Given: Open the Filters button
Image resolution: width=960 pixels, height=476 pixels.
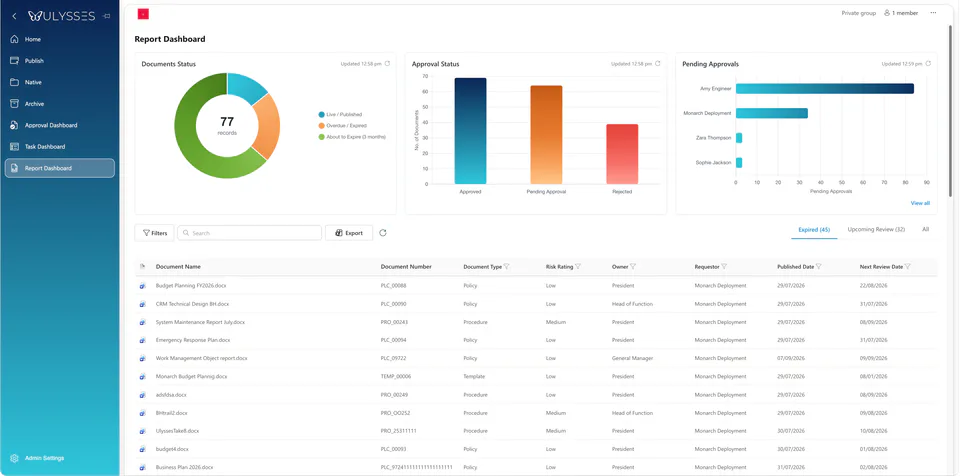Looking at the screenshot, I should click(x=154, y=233).
